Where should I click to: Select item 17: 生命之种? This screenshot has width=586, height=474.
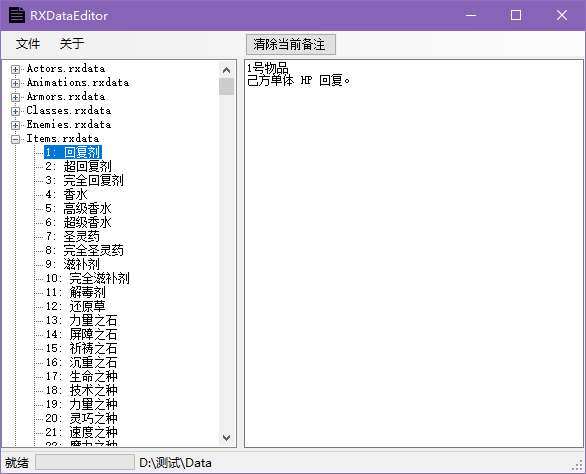(81, 376)
